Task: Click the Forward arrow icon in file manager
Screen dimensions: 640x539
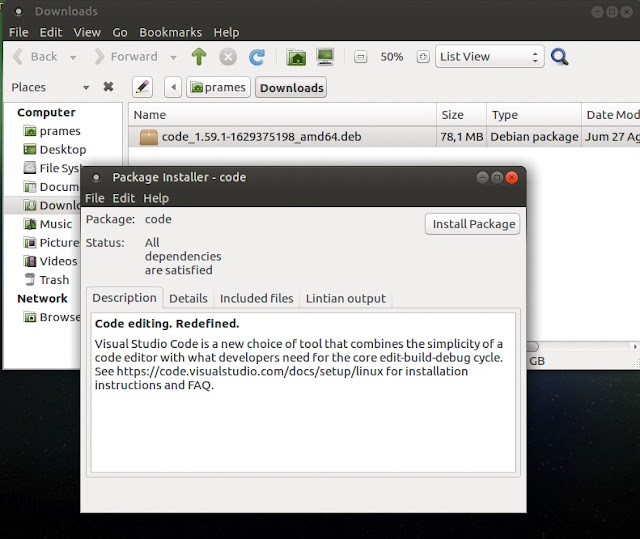Action: [99, 57]
